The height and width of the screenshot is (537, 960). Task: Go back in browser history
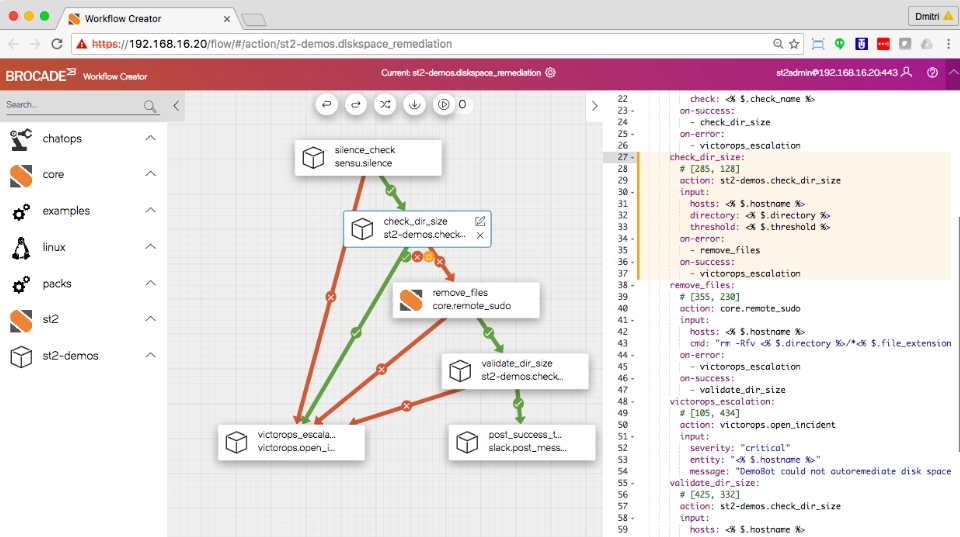point(13,44)
